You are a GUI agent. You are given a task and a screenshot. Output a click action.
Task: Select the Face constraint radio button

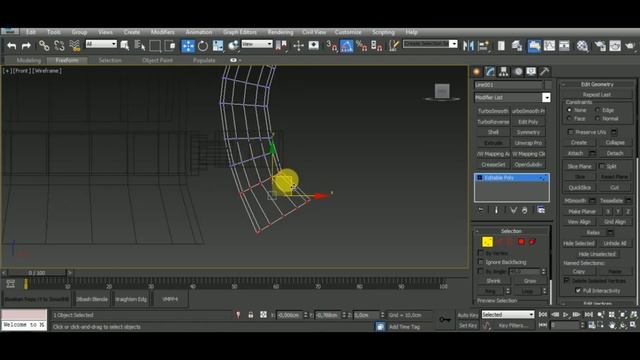569,118
